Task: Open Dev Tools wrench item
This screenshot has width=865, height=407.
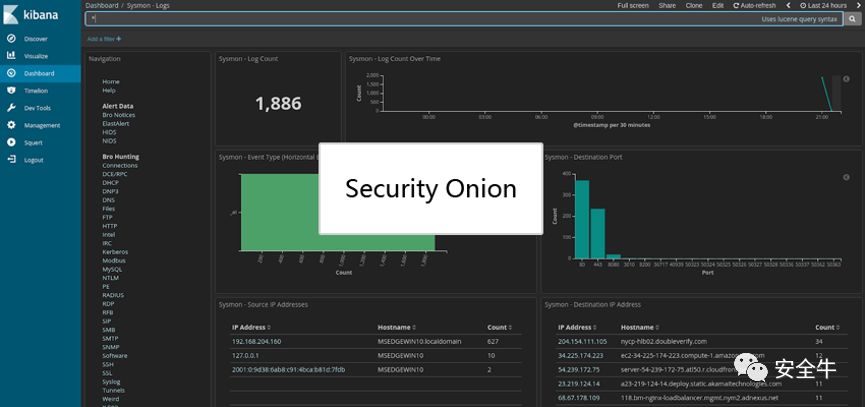Action: pyautogui.click(x=37, y=108)
